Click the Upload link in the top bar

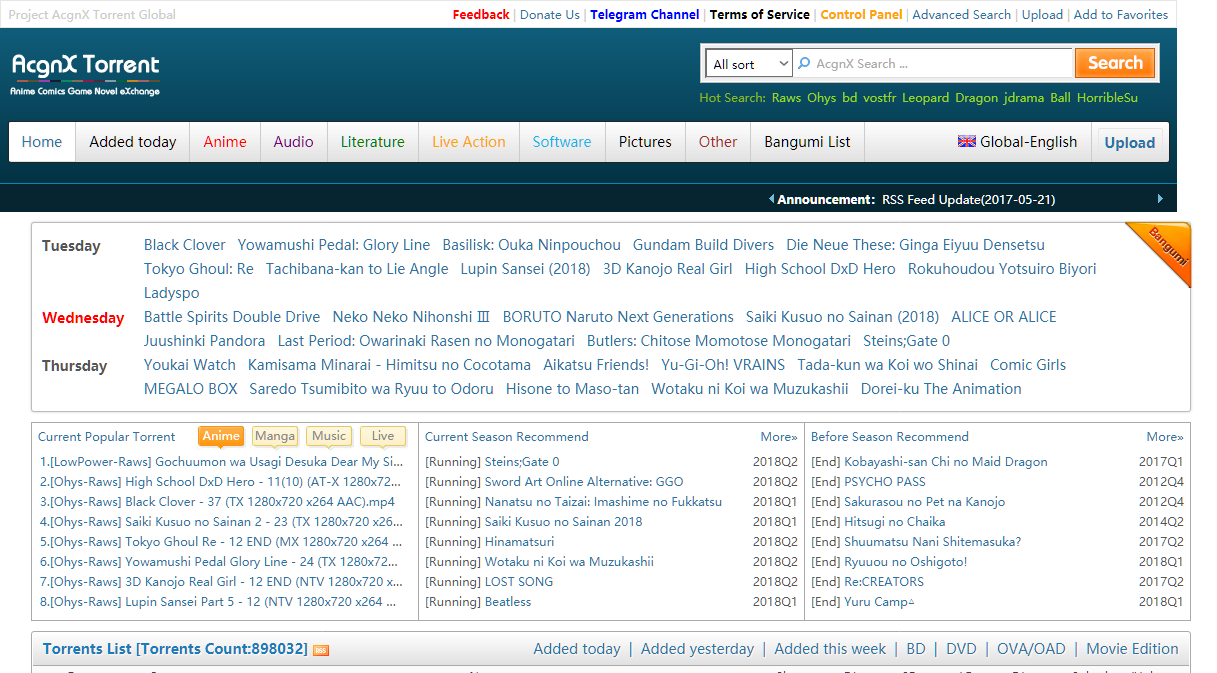[1042, 15]
